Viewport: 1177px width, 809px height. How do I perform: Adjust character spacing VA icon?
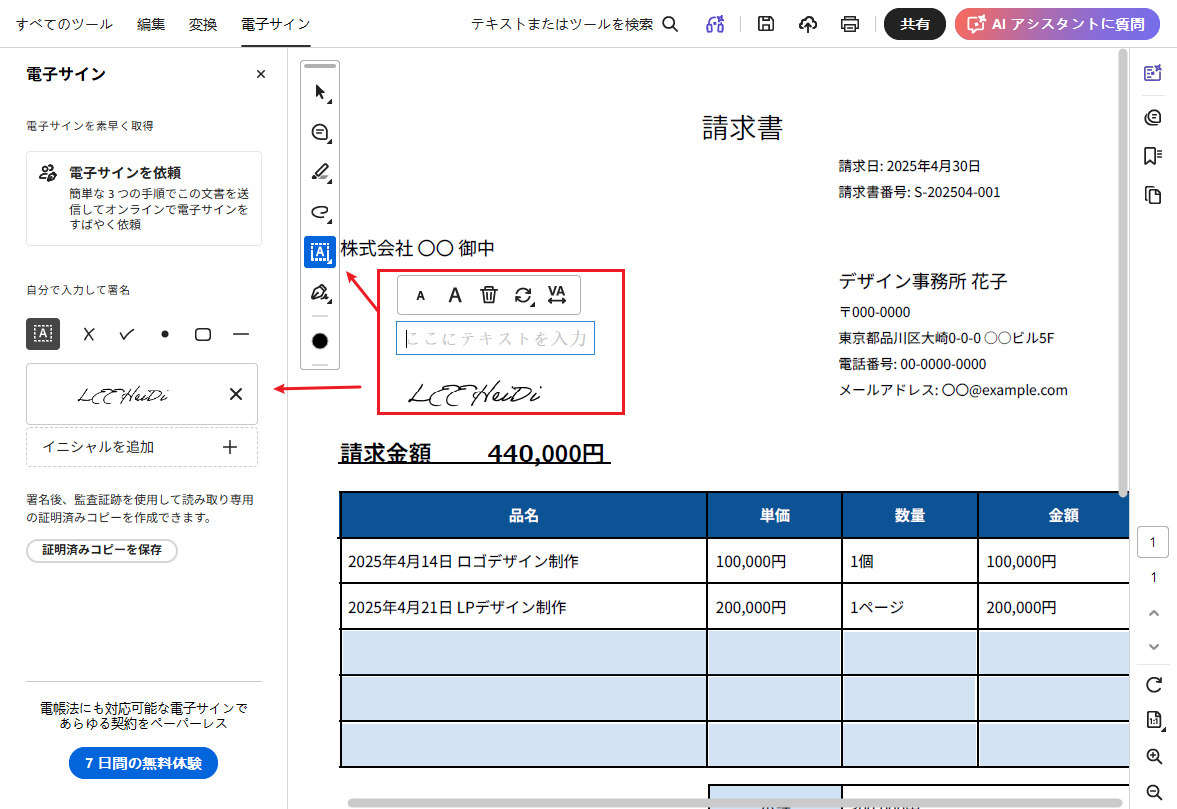(557, 295)
